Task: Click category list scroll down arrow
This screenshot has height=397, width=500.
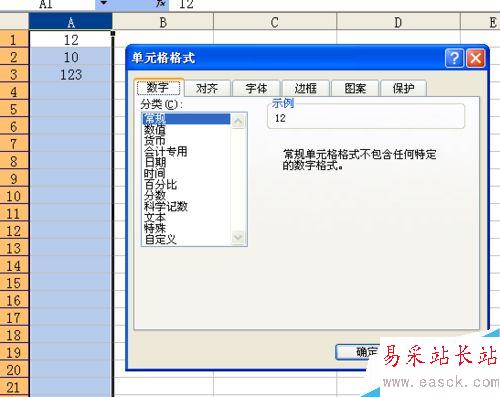Action: 238,237
